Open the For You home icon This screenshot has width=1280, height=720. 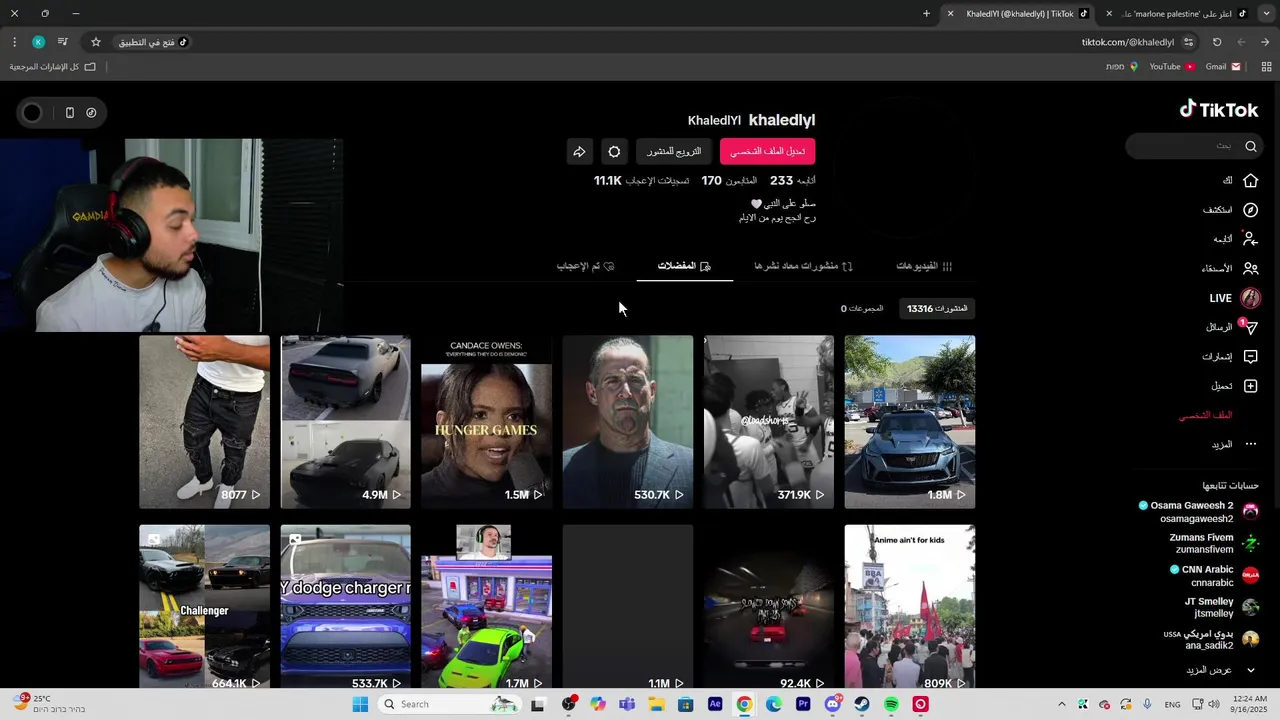click(x=1250, y=181)
